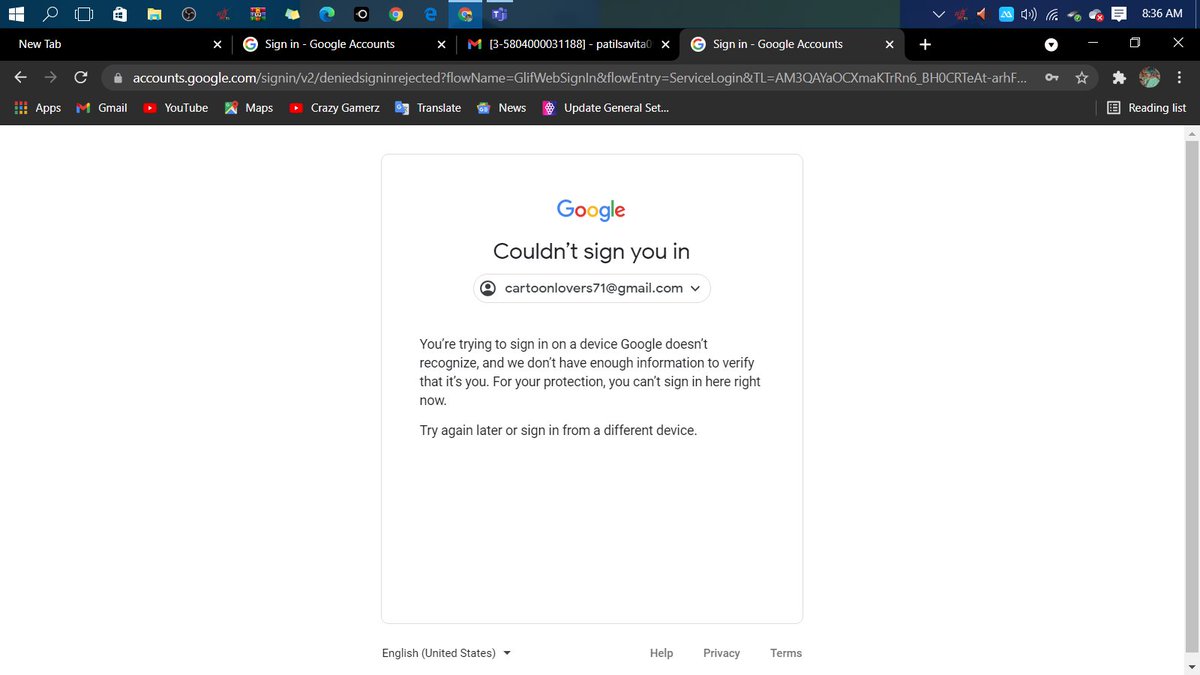
Task: Open the Maps bookmark
Action: point(249,107)
